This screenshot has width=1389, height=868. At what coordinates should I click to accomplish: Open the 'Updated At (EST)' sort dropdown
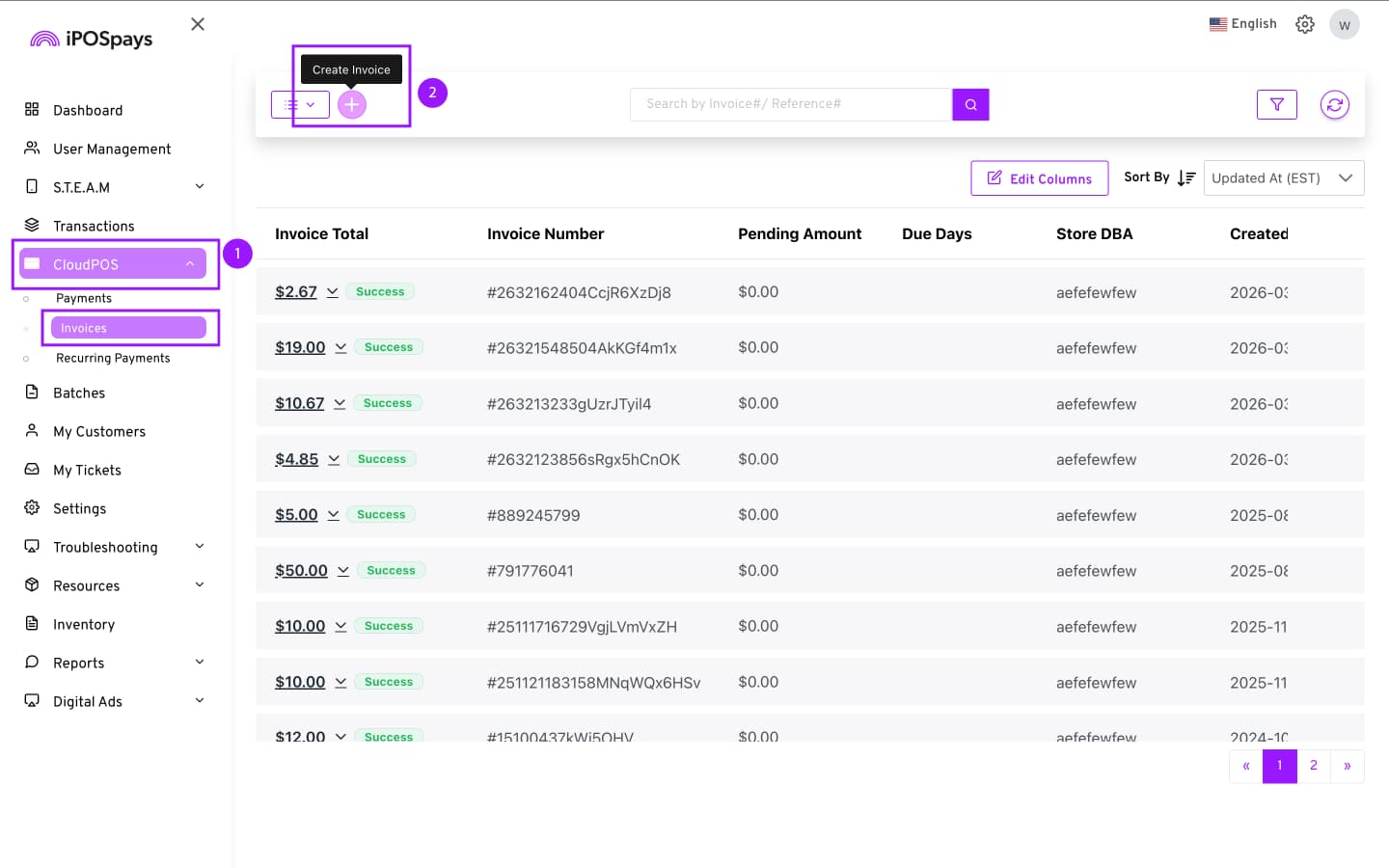pyautogui.click(x=1283, y=177)
